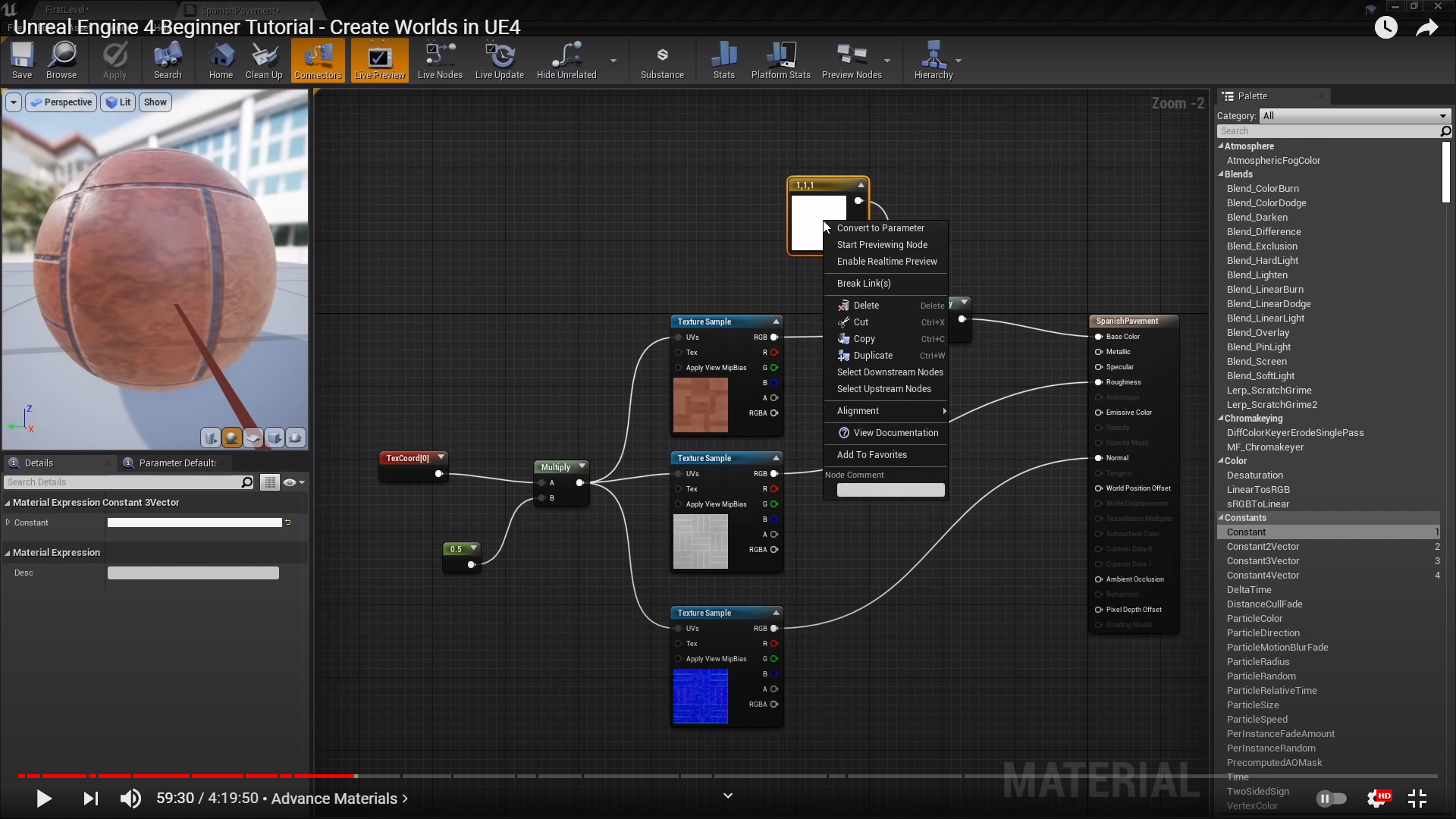Choose Convert to Parameter menu entry

point(880,228)
